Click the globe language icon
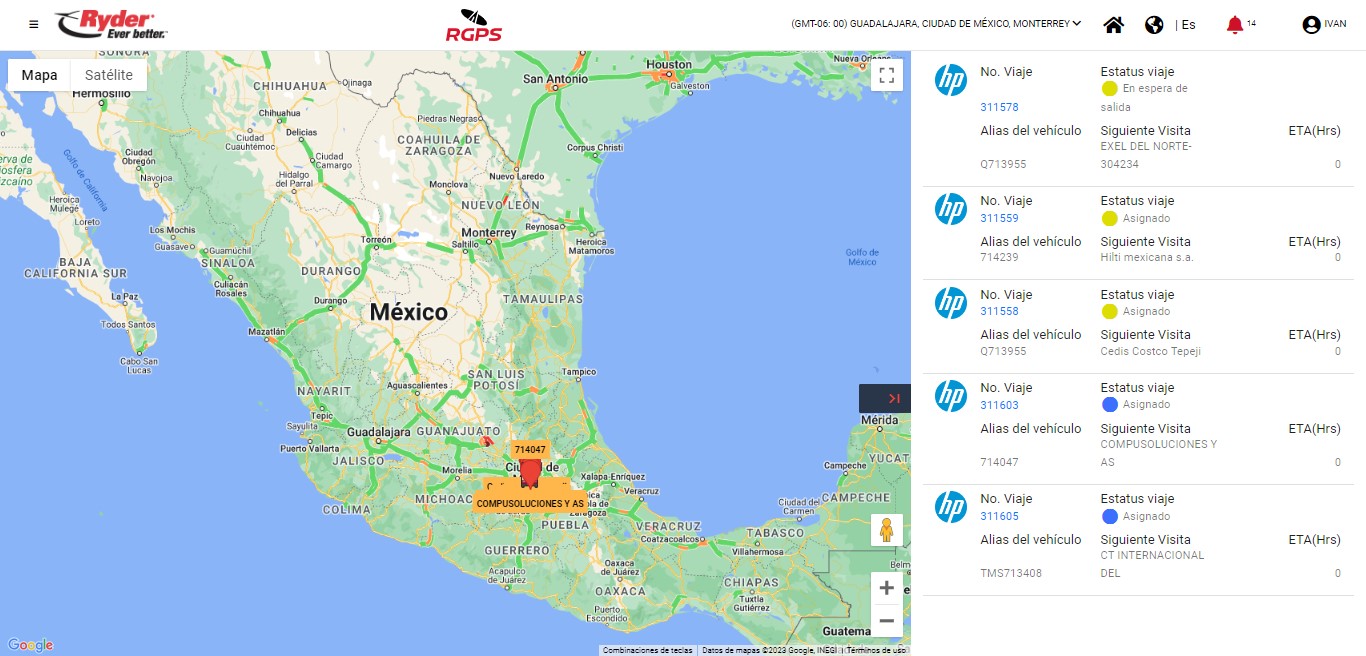 (1154, 25)
